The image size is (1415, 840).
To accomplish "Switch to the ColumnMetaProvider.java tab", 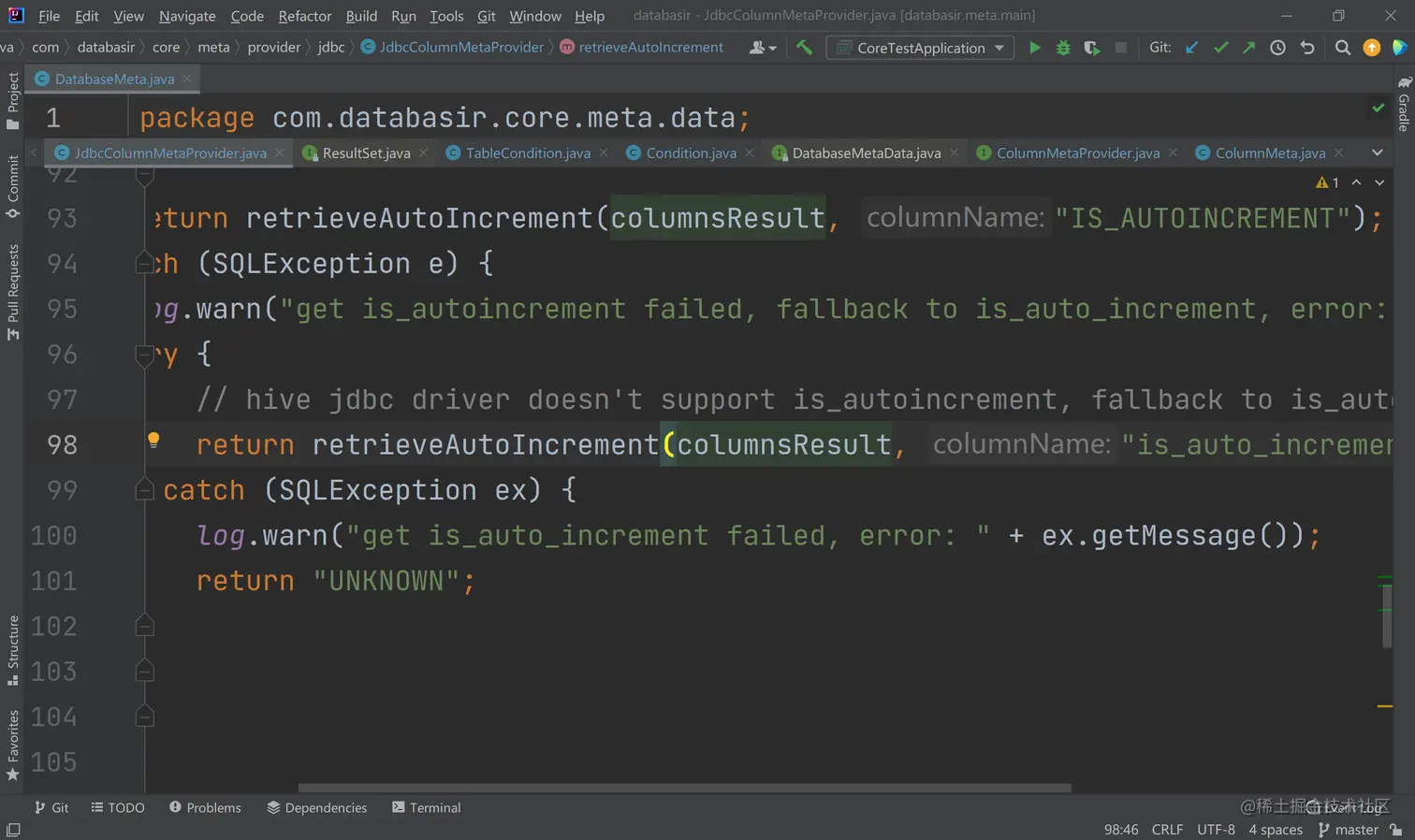I will coord(1078,152).
